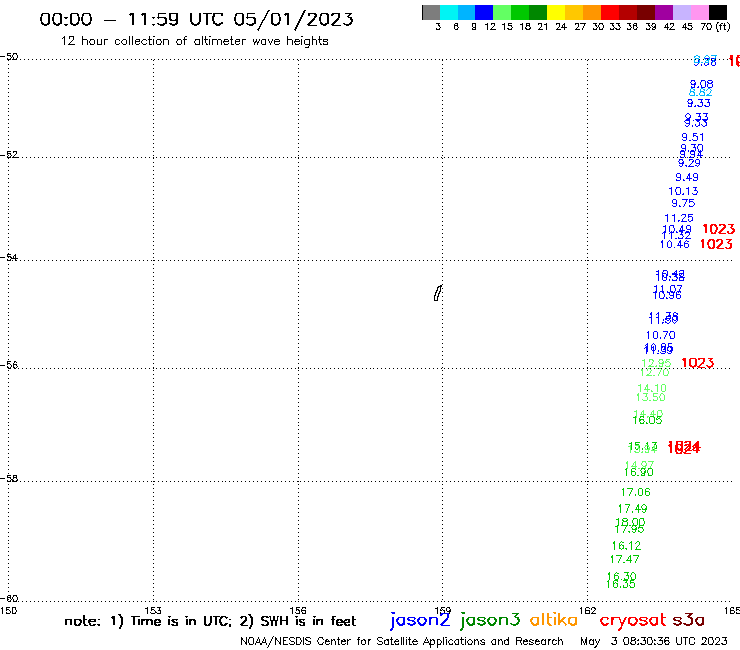
Task: Click the timestamp 'May 3 08:30:36 UTC 2023'
Action: coord(654,642)
